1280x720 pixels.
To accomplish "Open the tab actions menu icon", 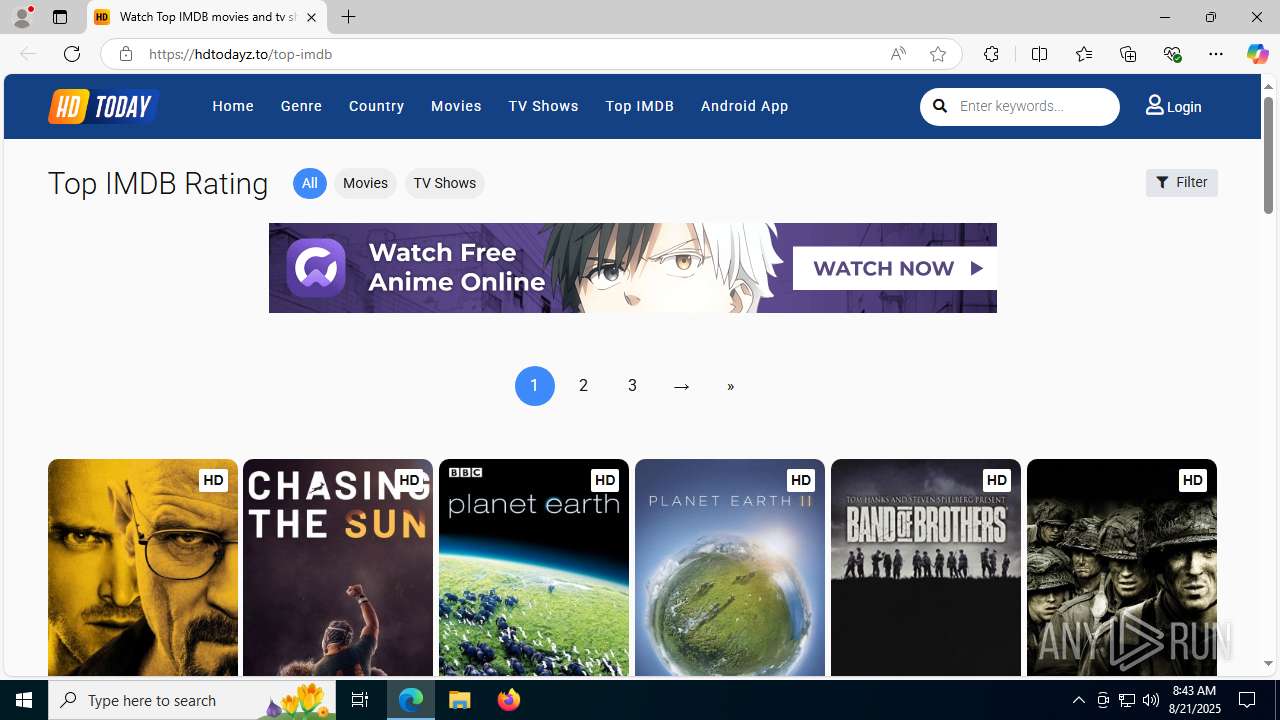I will 60,17.
